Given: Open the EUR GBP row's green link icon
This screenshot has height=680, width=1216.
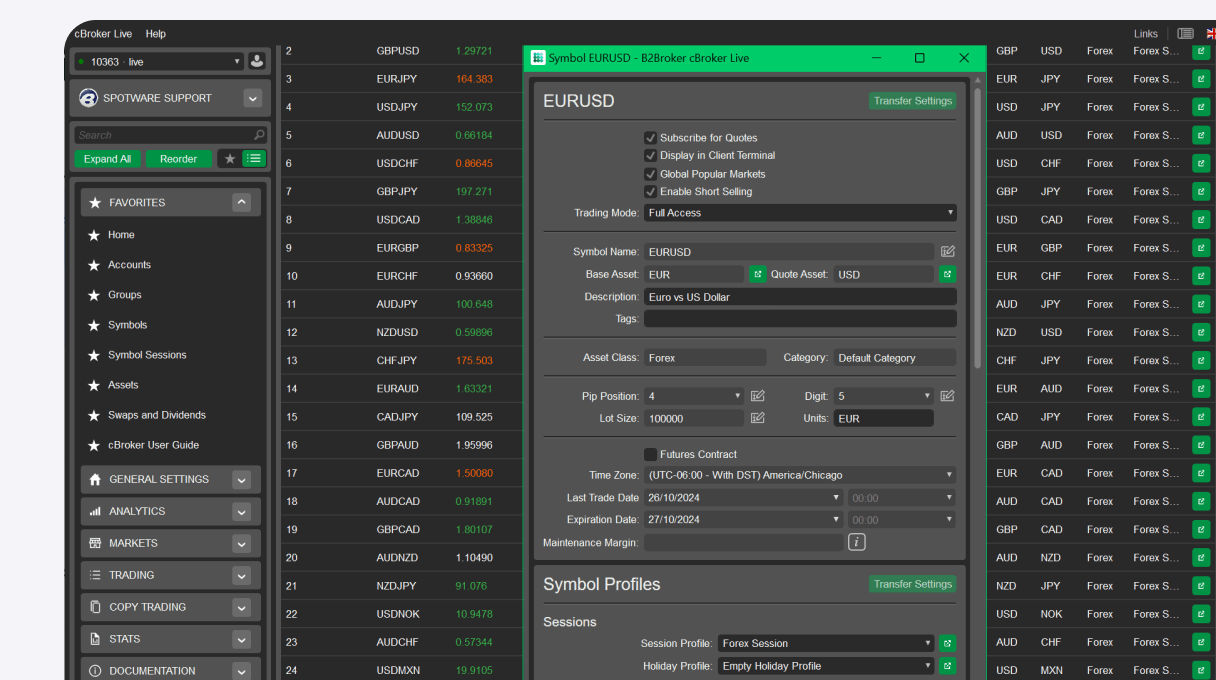Looking at the screenshot, I should tap(1200, 248).
